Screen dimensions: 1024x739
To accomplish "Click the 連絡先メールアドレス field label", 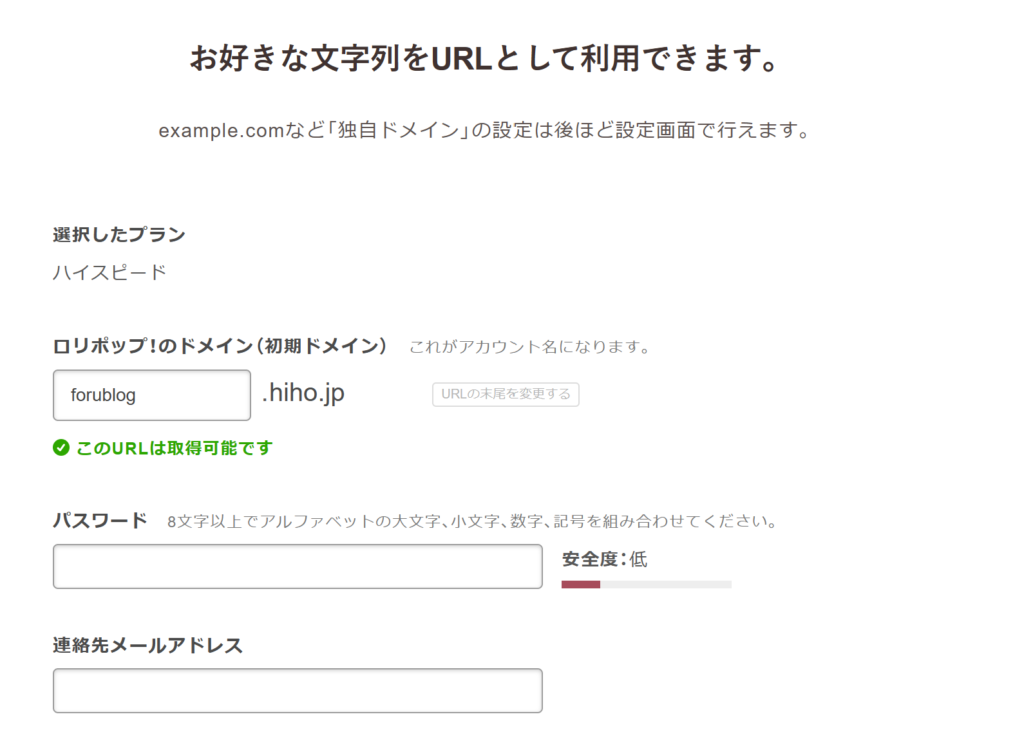I will coord(148,645).
